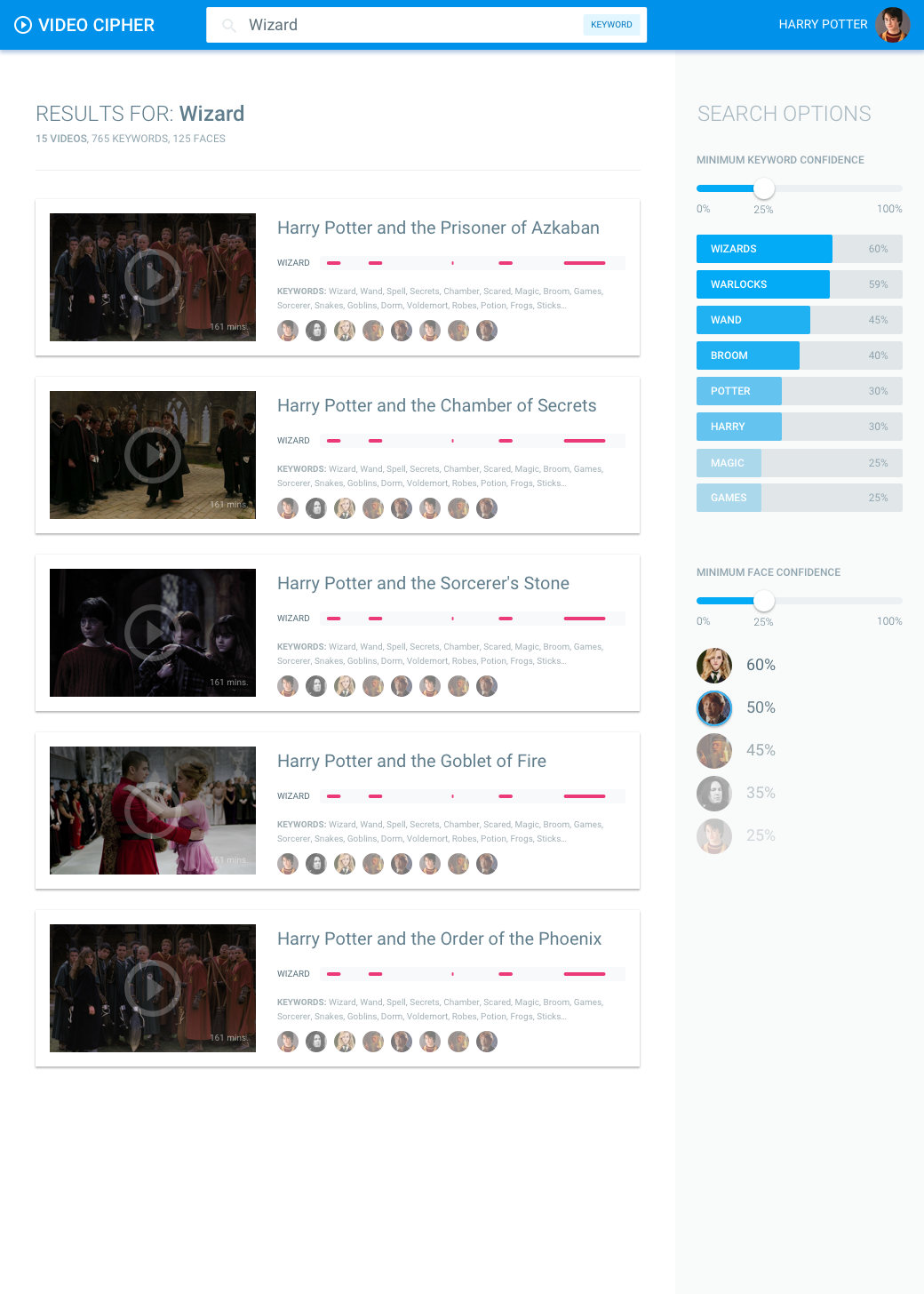The width and height of the screenshot is (924, 1294).
Task: Toggle the 45% confidence face filter
Action: pos(714,750)
